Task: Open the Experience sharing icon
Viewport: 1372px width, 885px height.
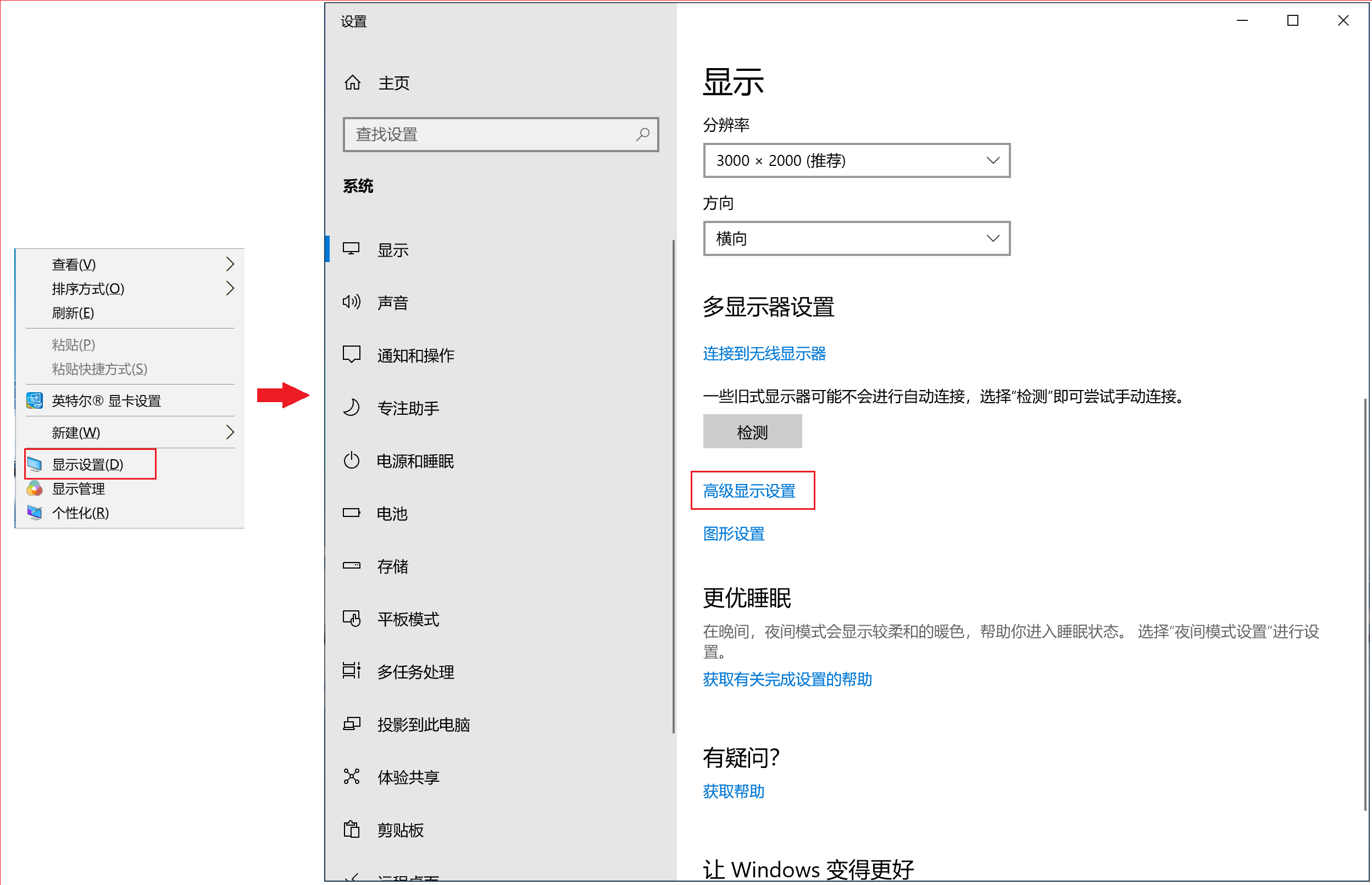Action: point(351,777)
